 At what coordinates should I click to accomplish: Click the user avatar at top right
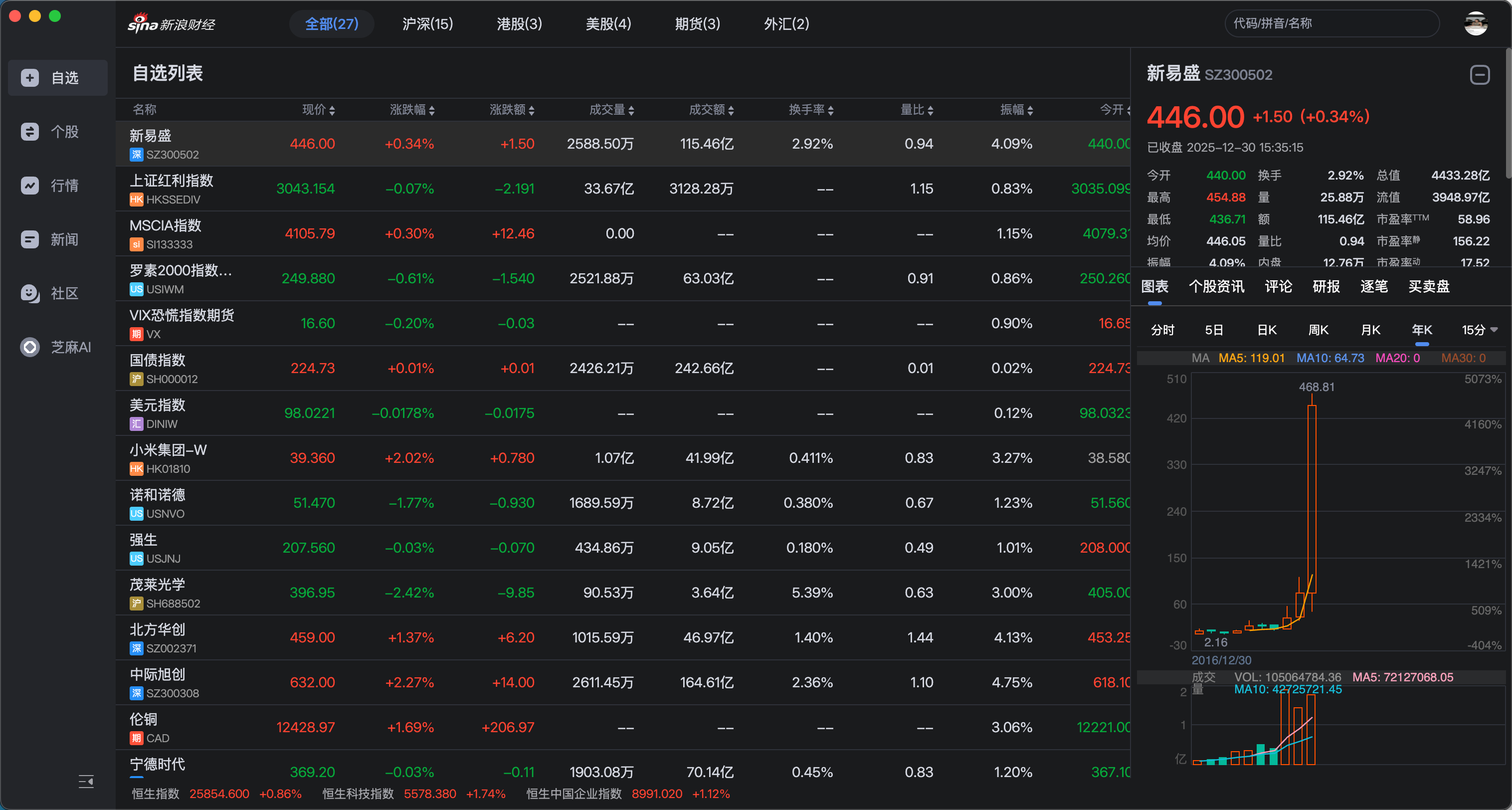[x=1475, y=23]
